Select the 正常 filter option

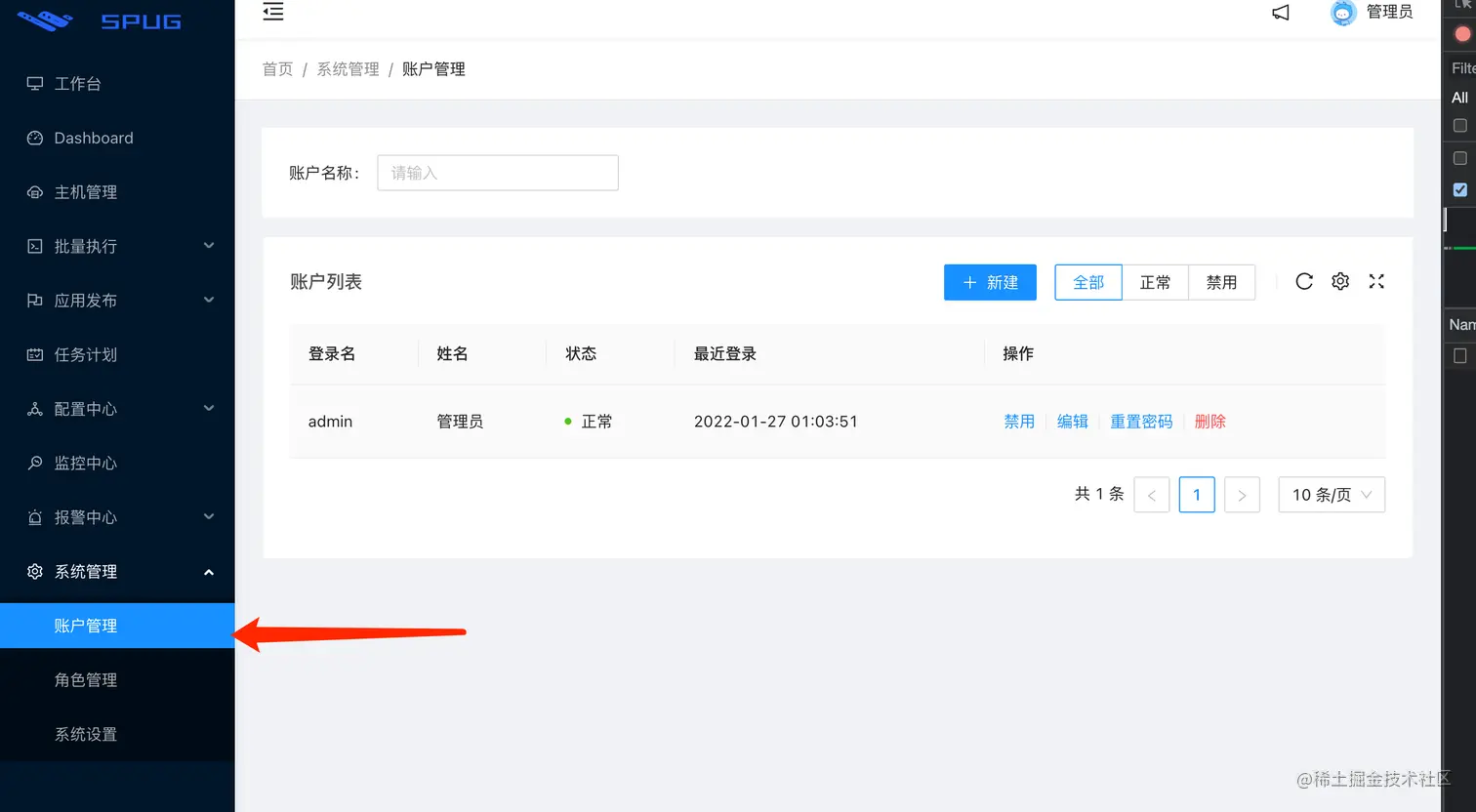click(1155, 282)
